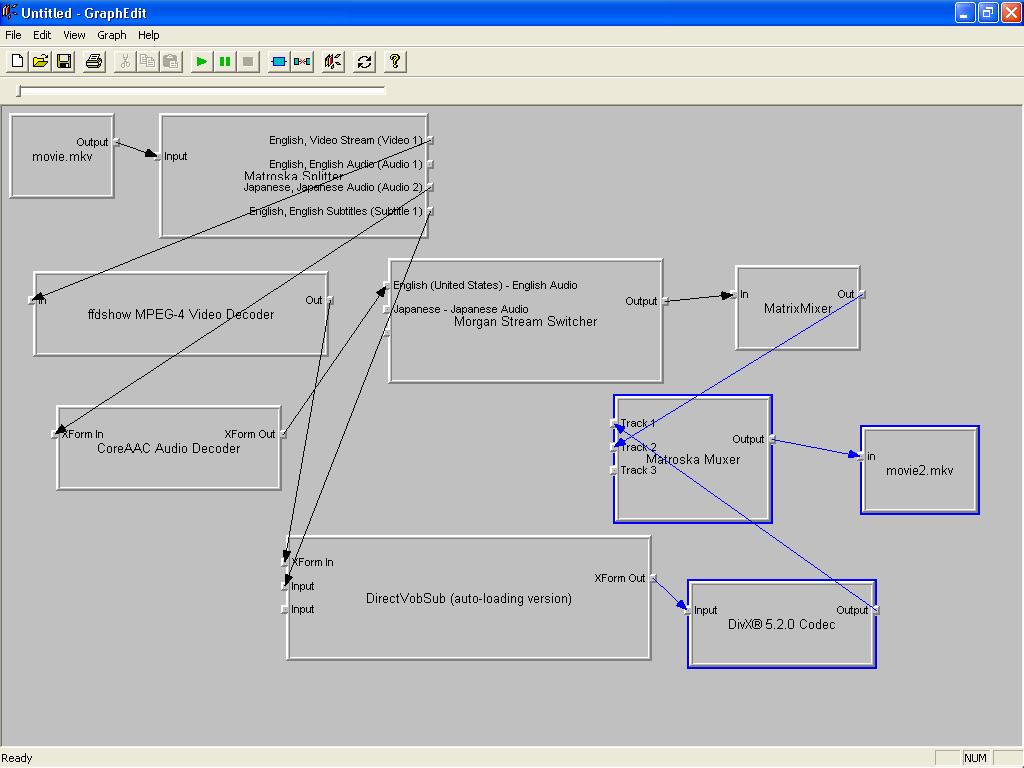The height and width of the screenshot is (768, 1024).
Task: Open the Help menu
Action: [x=148, y=35]
